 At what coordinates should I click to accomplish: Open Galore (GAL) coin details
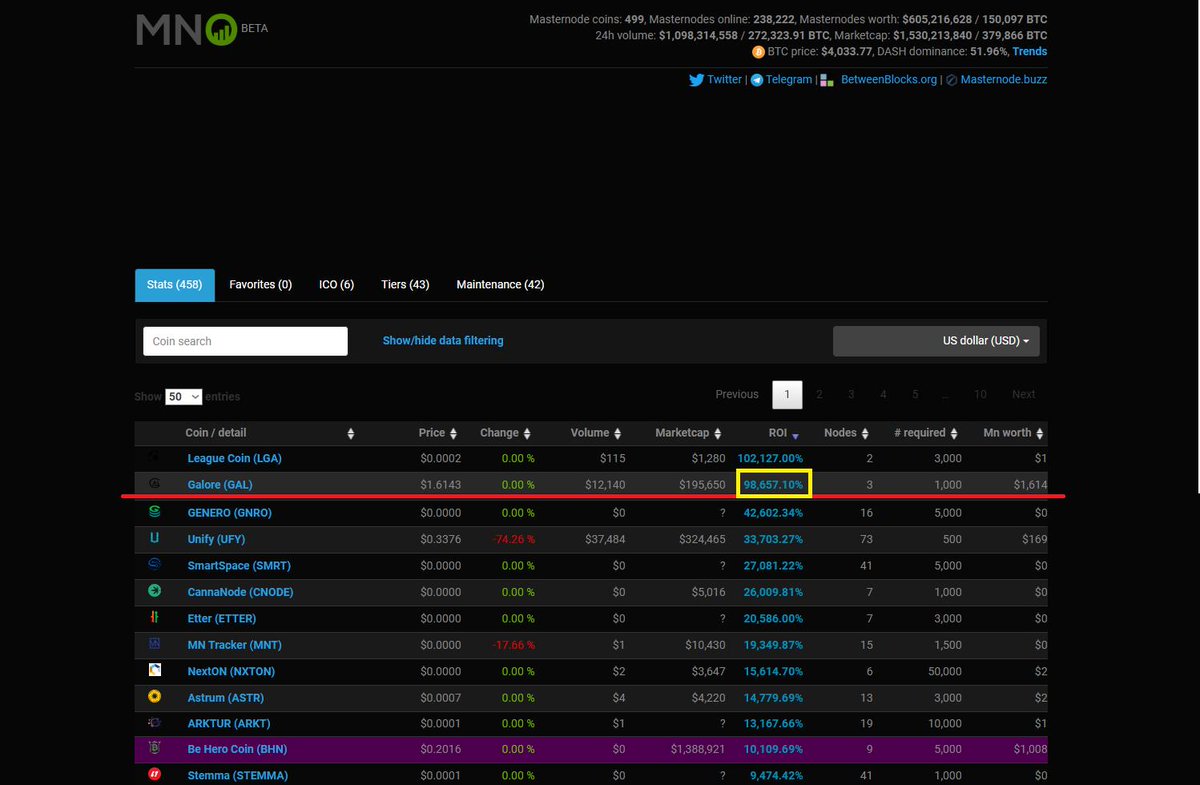pos(220,485)
